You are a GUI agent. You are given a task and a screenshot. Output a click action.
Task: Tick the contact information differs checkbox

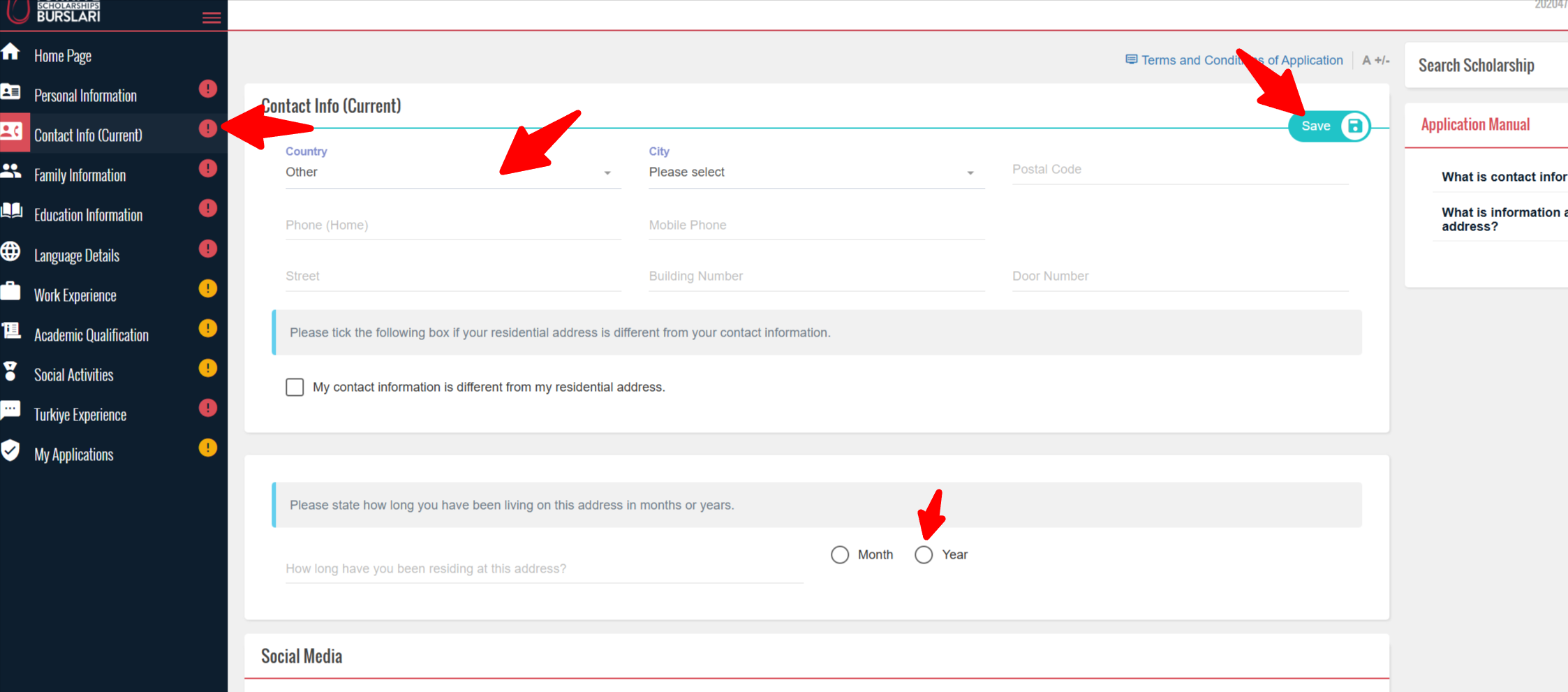(x=295, y=387)
